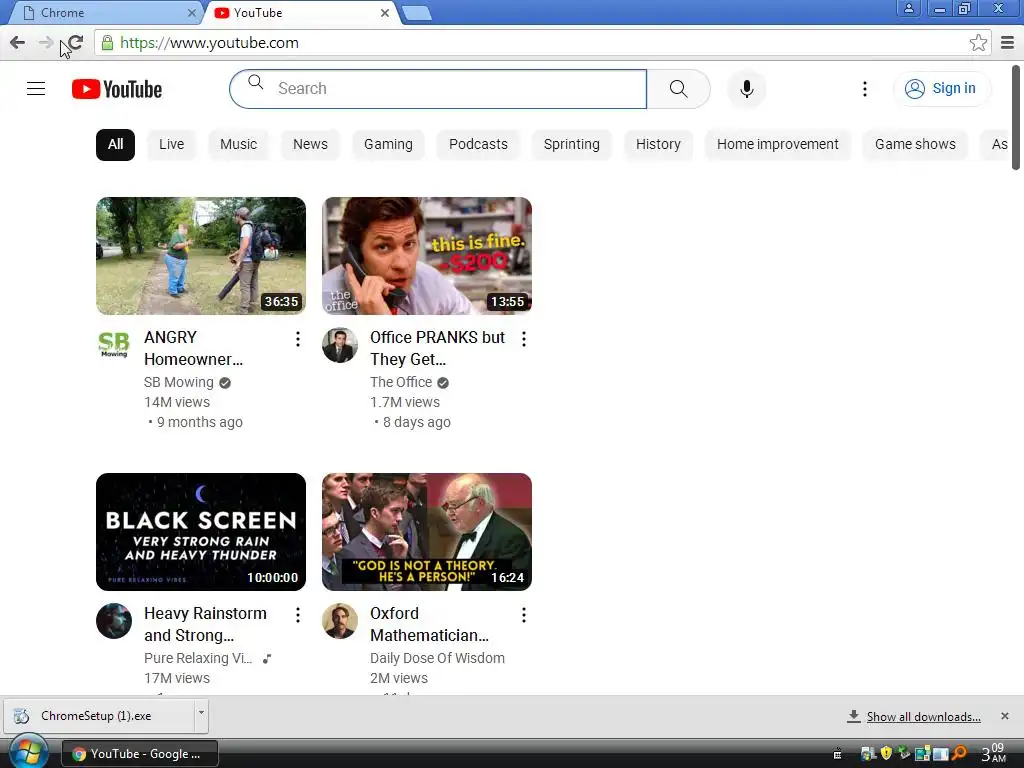
Task: Open the SB Mowing channel avatar
Action: (x=114, y=345)
